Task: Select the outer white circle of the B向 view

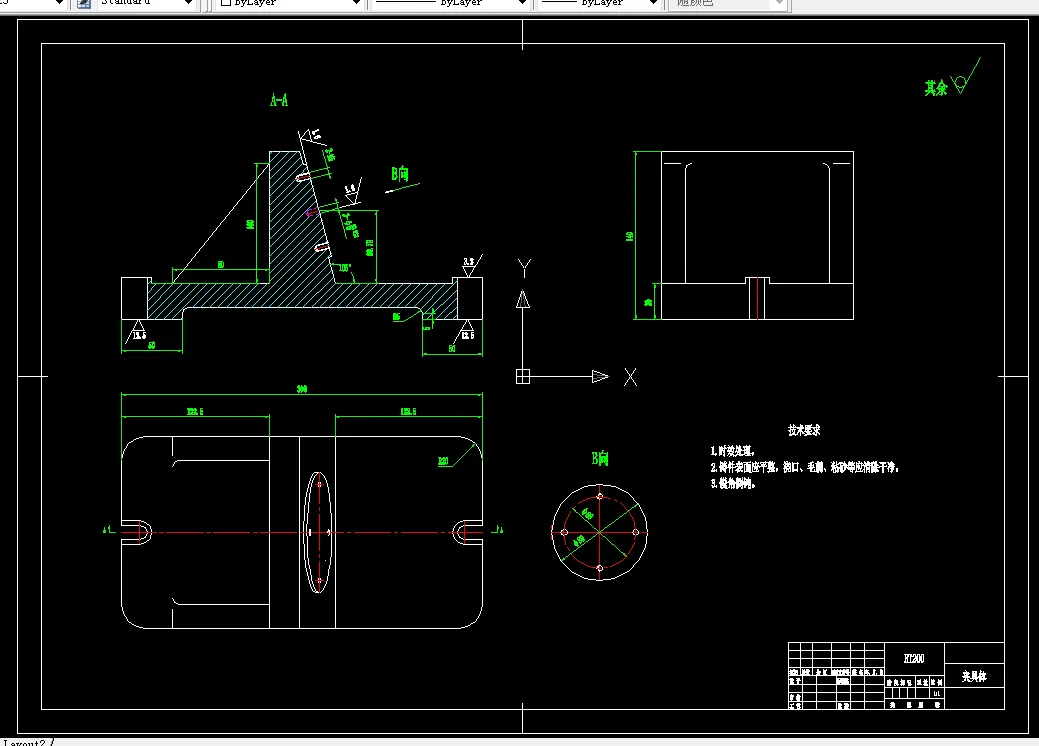Action: click(x=600, y=532)
